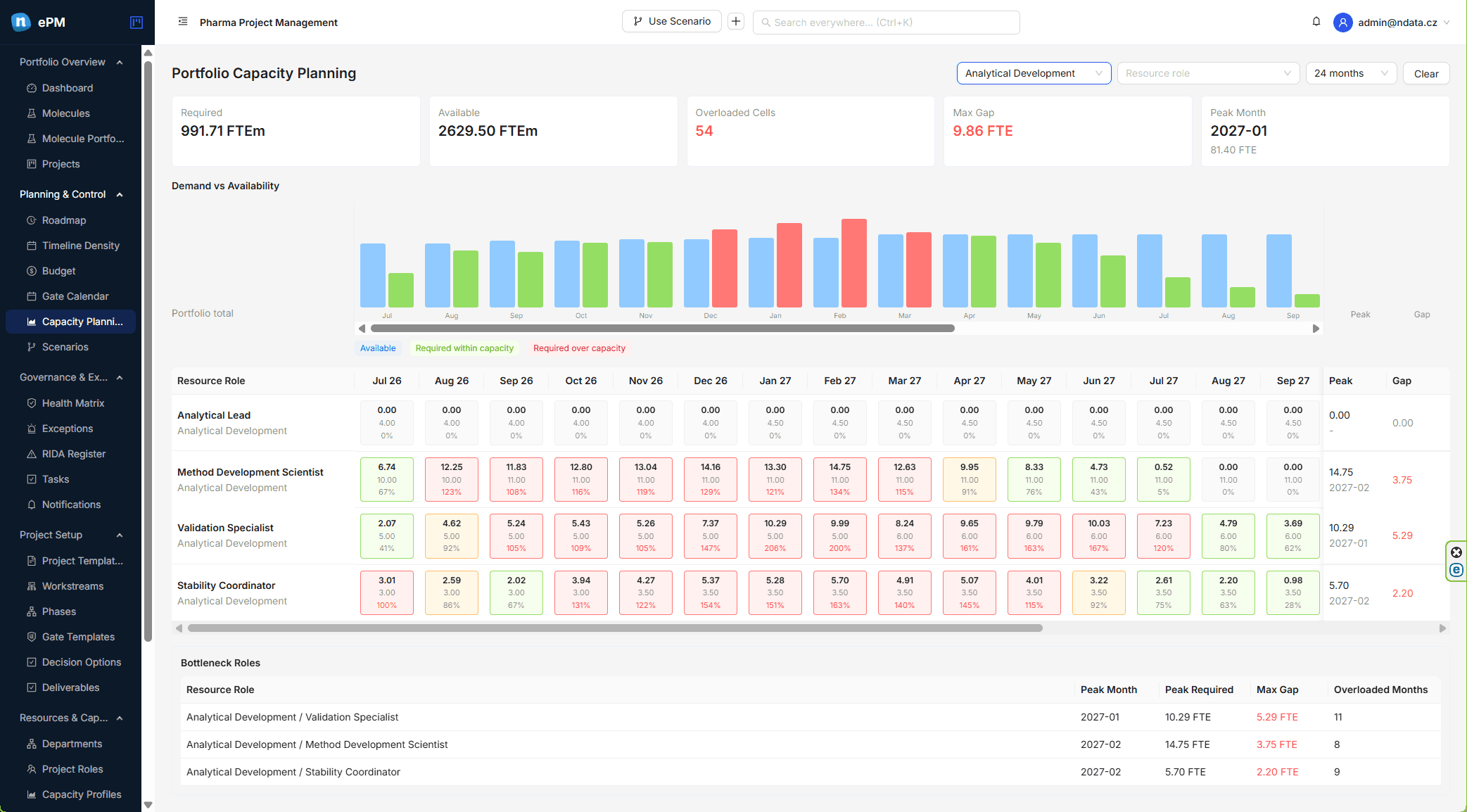Click Jan 27 cell for Validation Specialist 206%

coord(775,535)
